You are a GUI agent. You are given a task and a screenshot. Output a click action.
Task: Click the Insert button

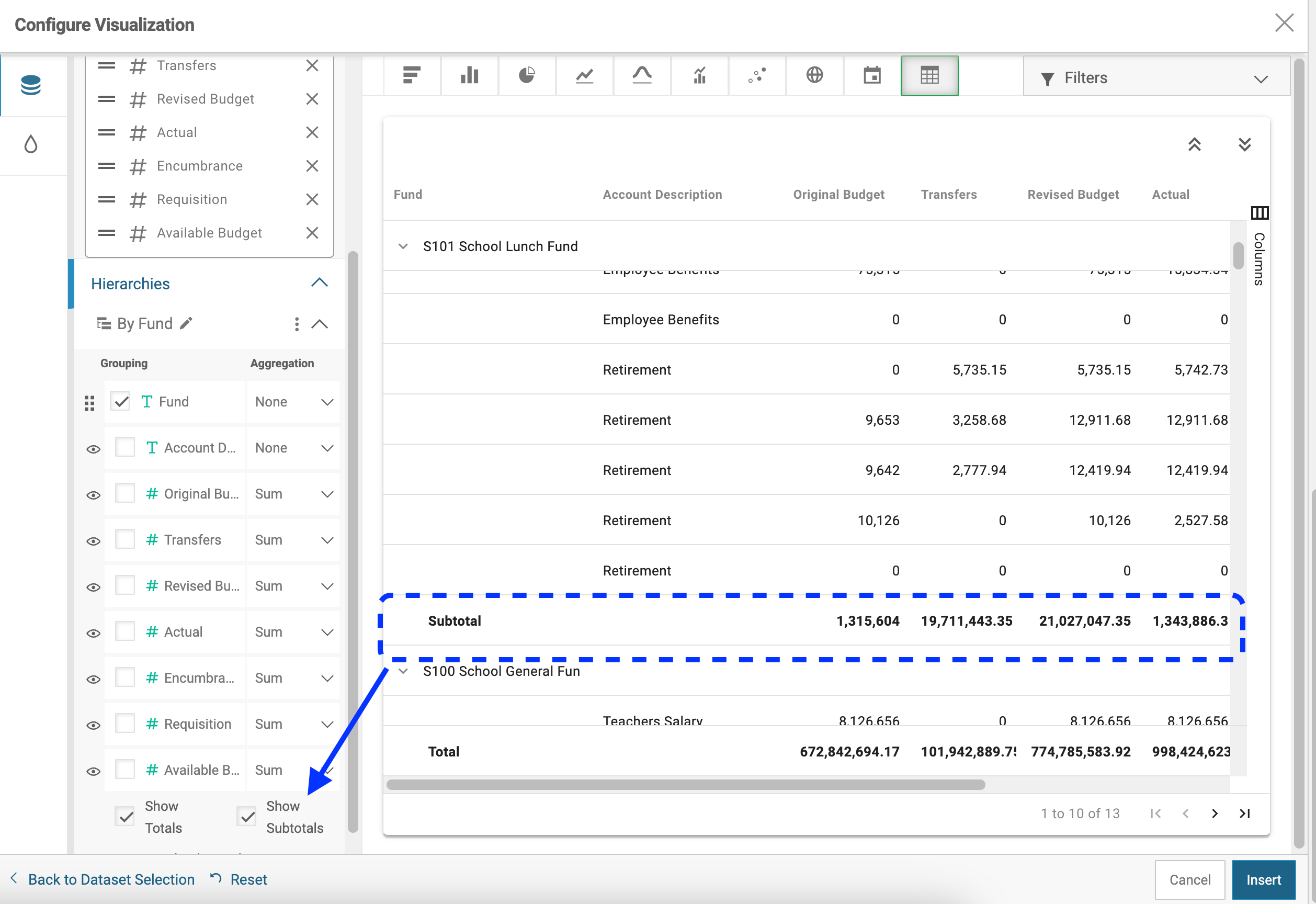click(1263, 879)
